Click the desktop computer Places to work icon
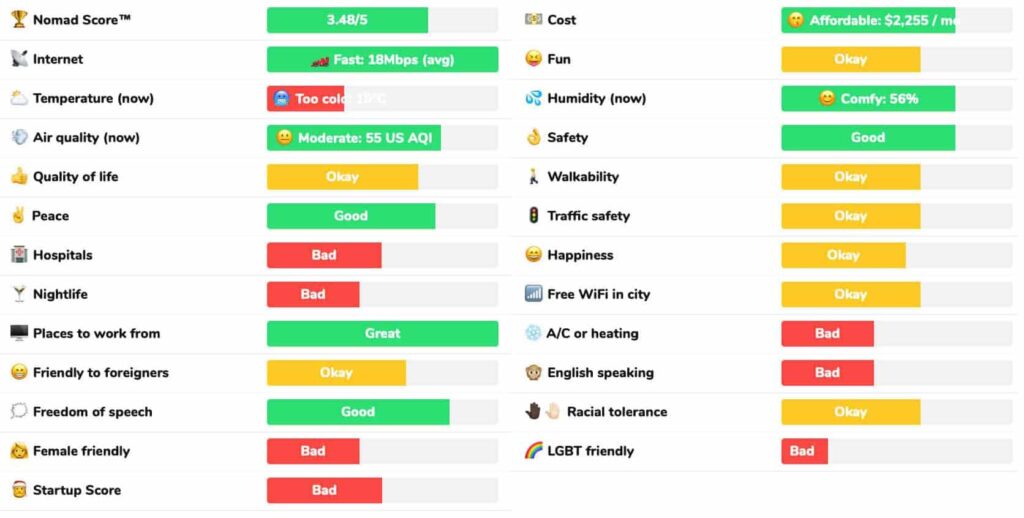Image resolution: width=1024 pixels, height=518 pixels. pos(19,333)
